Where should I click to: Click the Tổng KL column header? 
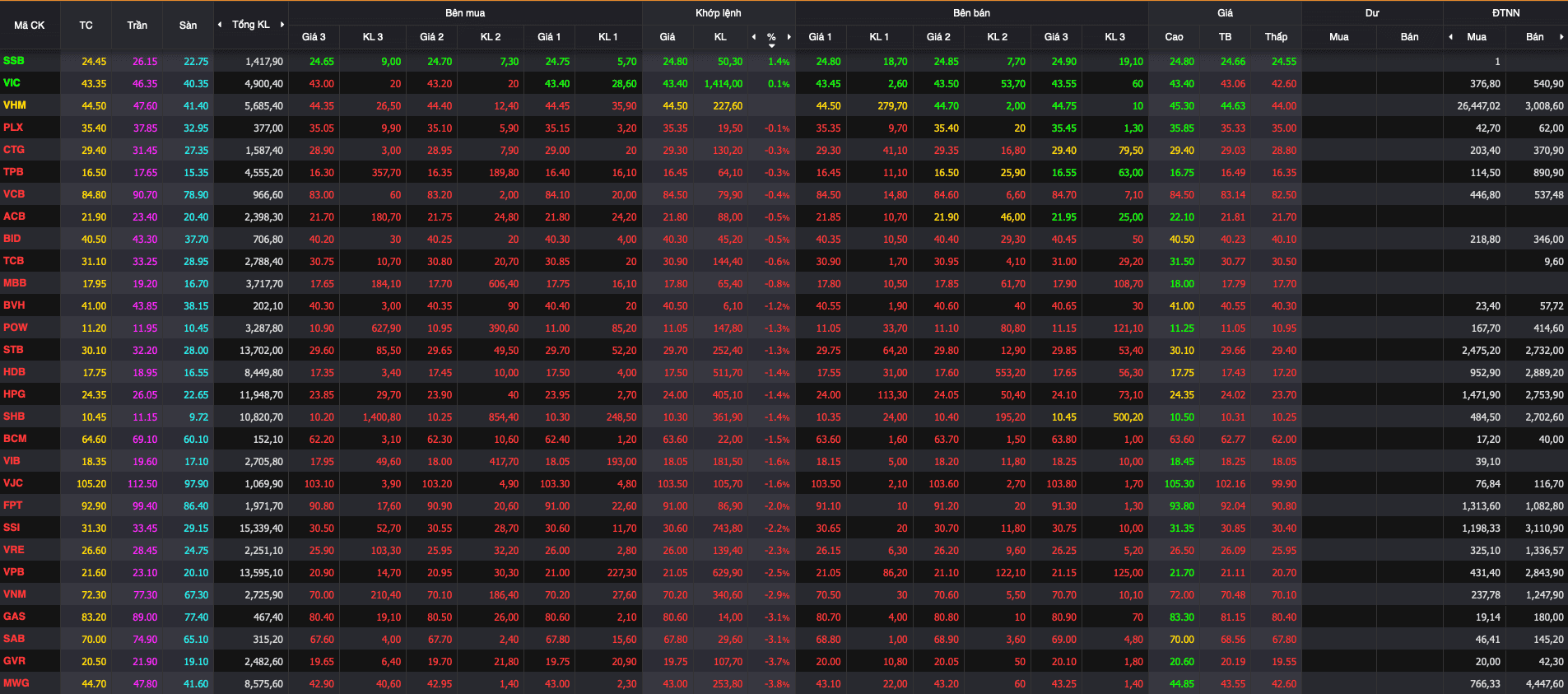(x=251, y=25)
